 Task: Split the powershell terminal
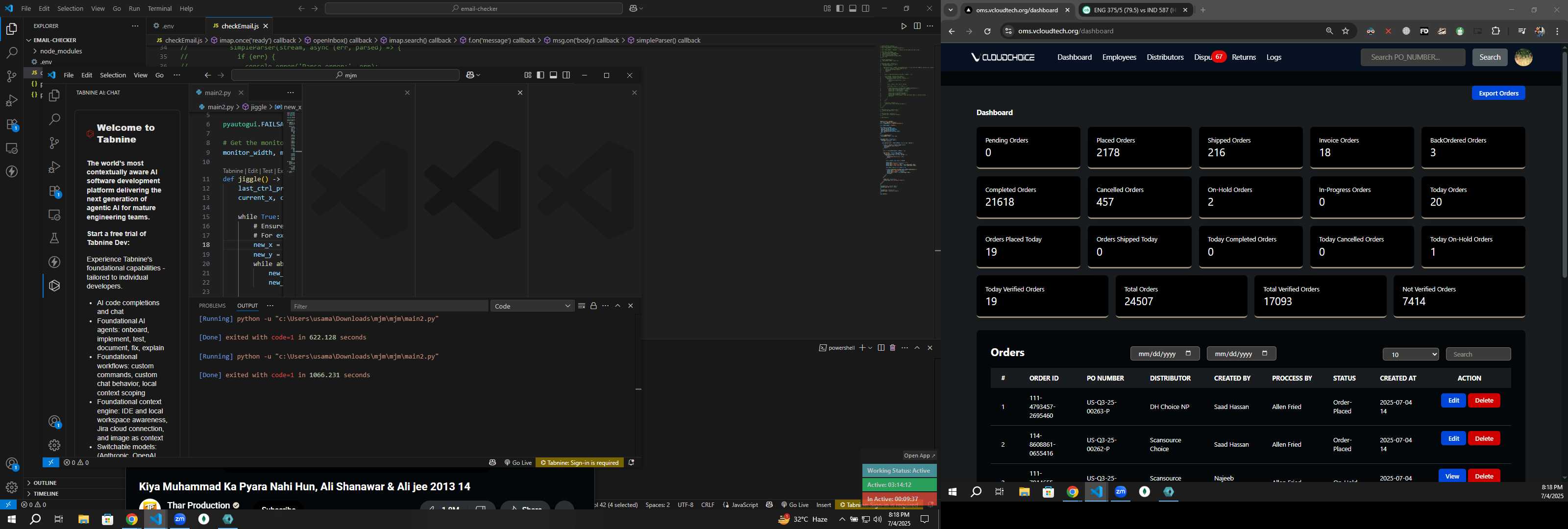pos(881,348)
